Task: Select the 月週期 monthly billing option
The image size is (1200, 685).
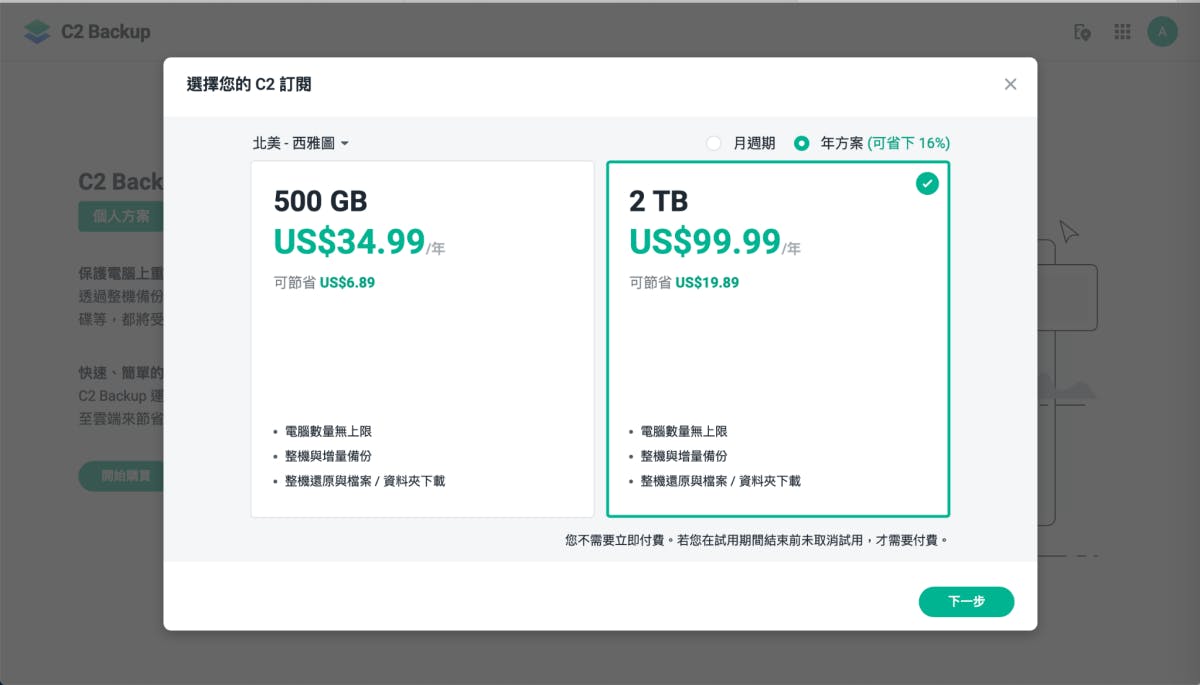Action: (714, 143)
